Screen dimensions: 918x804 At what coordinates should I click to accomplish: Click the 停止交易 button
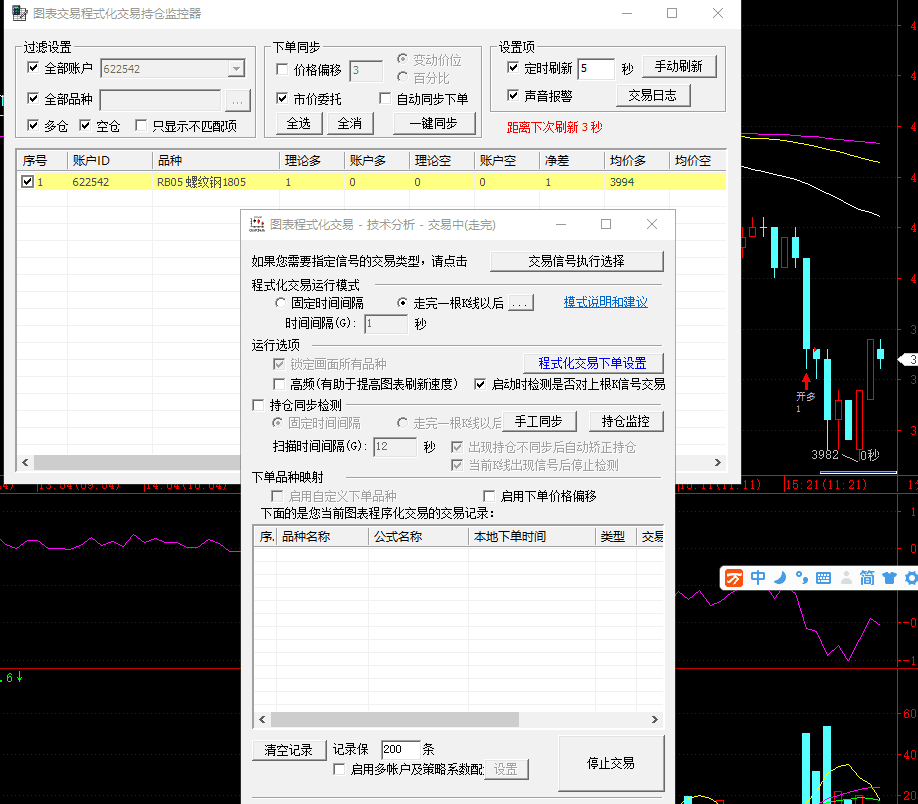coord(610,763)
